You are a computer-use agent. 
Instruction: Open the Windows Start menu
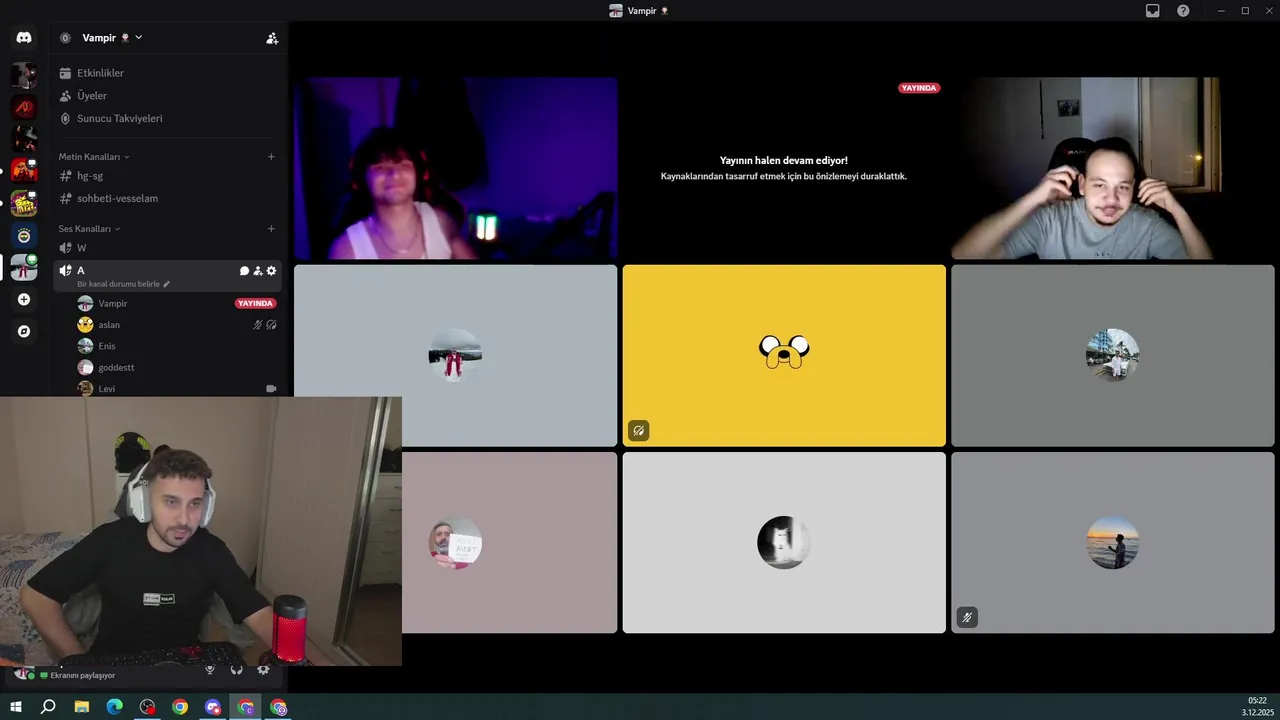[16, 707]
